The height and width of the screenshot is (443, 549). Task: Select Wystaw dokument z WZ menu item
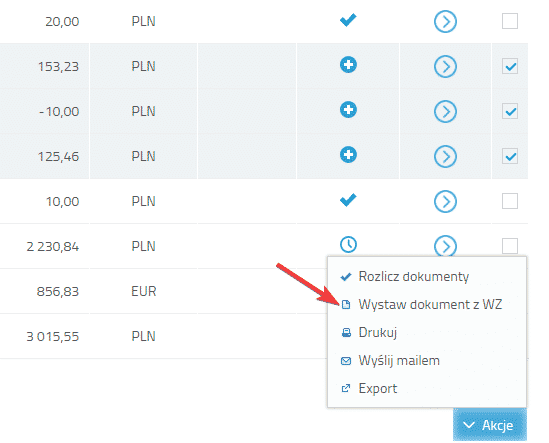pyautogui.click(x=422, y=304)
